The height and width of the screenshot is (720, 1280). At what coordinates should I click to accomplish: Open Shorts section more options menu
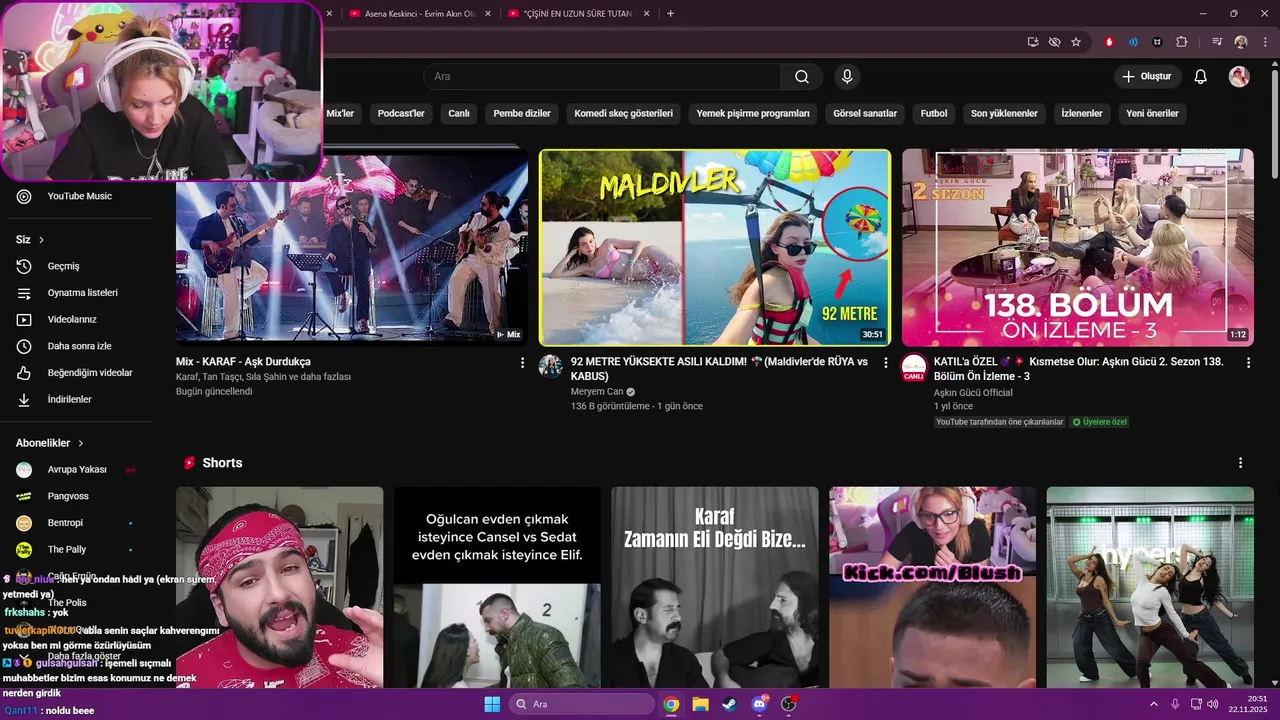click(x=1240, y=463)
